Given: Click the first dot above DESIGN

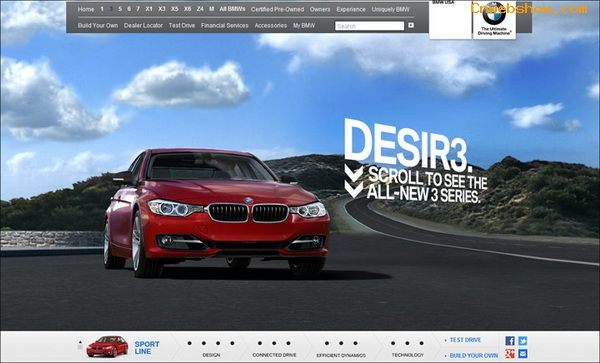Looking at the screenshot, I should [189, 343].
